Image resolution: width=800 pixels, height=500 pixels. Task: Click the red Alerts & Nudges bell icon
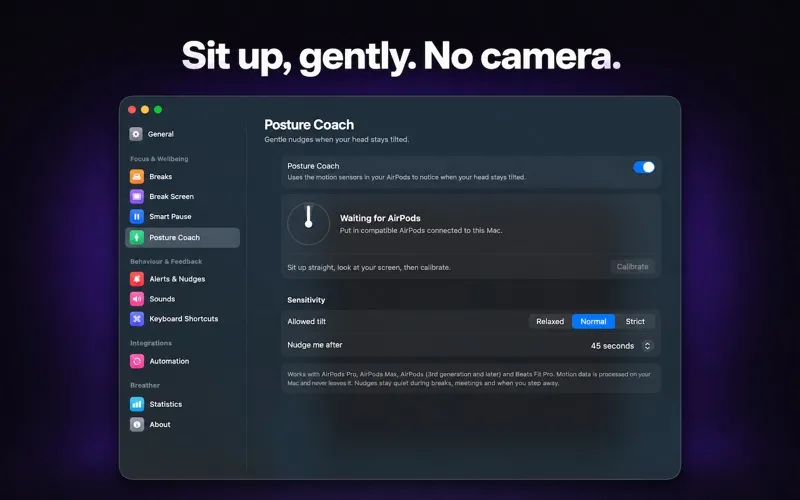pyautogui.click(x=137, y=279)
